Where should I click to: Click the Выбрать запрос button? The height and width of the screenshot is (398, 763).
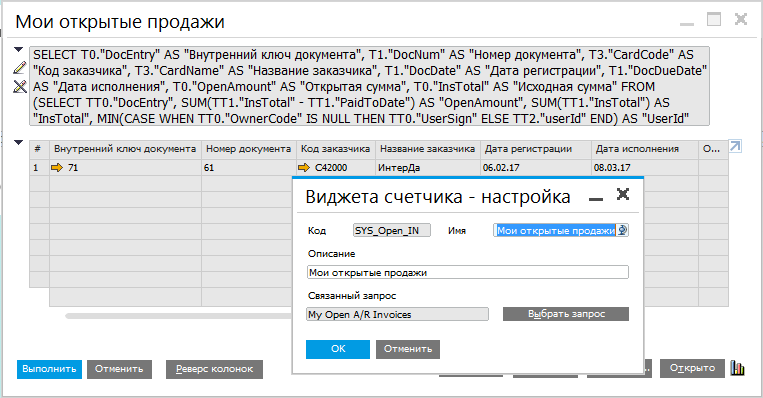click(566, 314)
